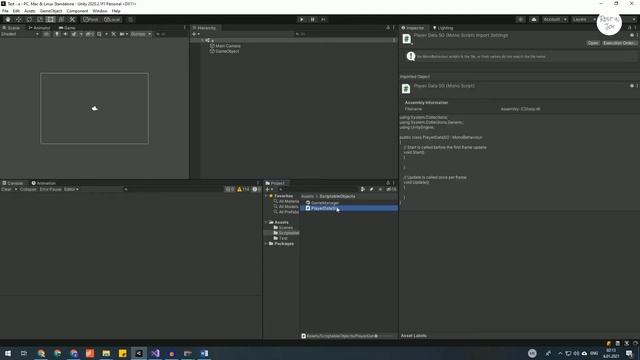
Task: Select the combined Transform tool
Action: tap(61, 19)
